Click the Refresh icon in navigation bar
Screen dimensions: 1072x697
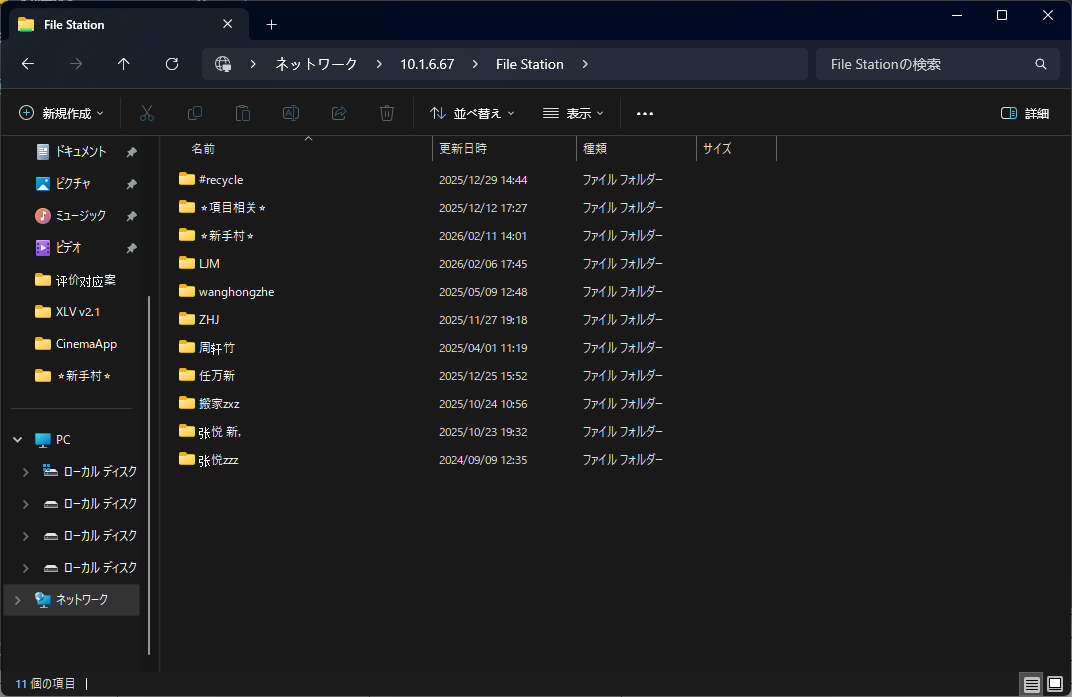(x=172, y=64)
